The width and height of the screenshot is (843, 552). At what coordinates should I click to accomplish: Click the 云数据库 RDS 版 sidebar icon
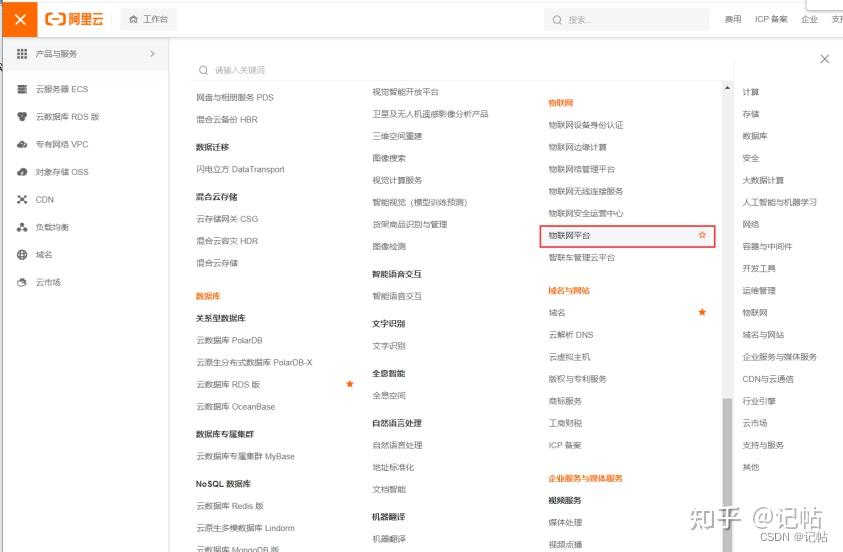pos(22,117)
